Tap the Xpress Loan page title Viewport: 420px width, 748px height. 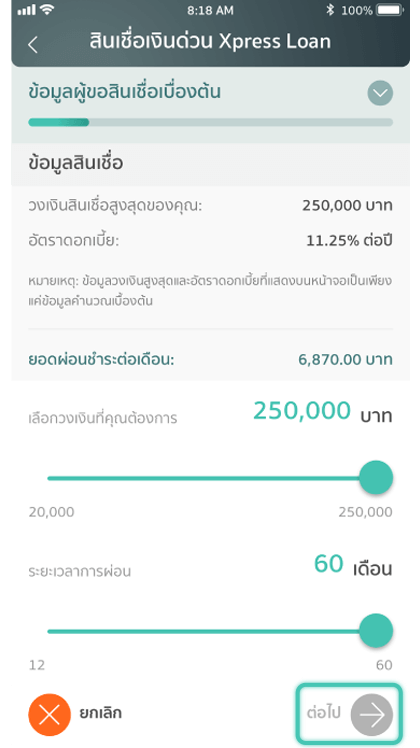(210, 42)
